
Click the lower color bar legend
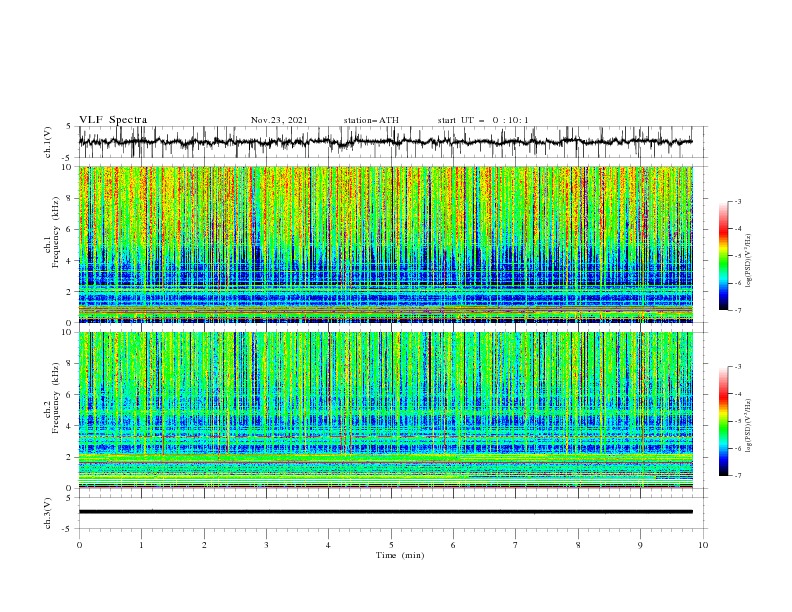(724, 421)
